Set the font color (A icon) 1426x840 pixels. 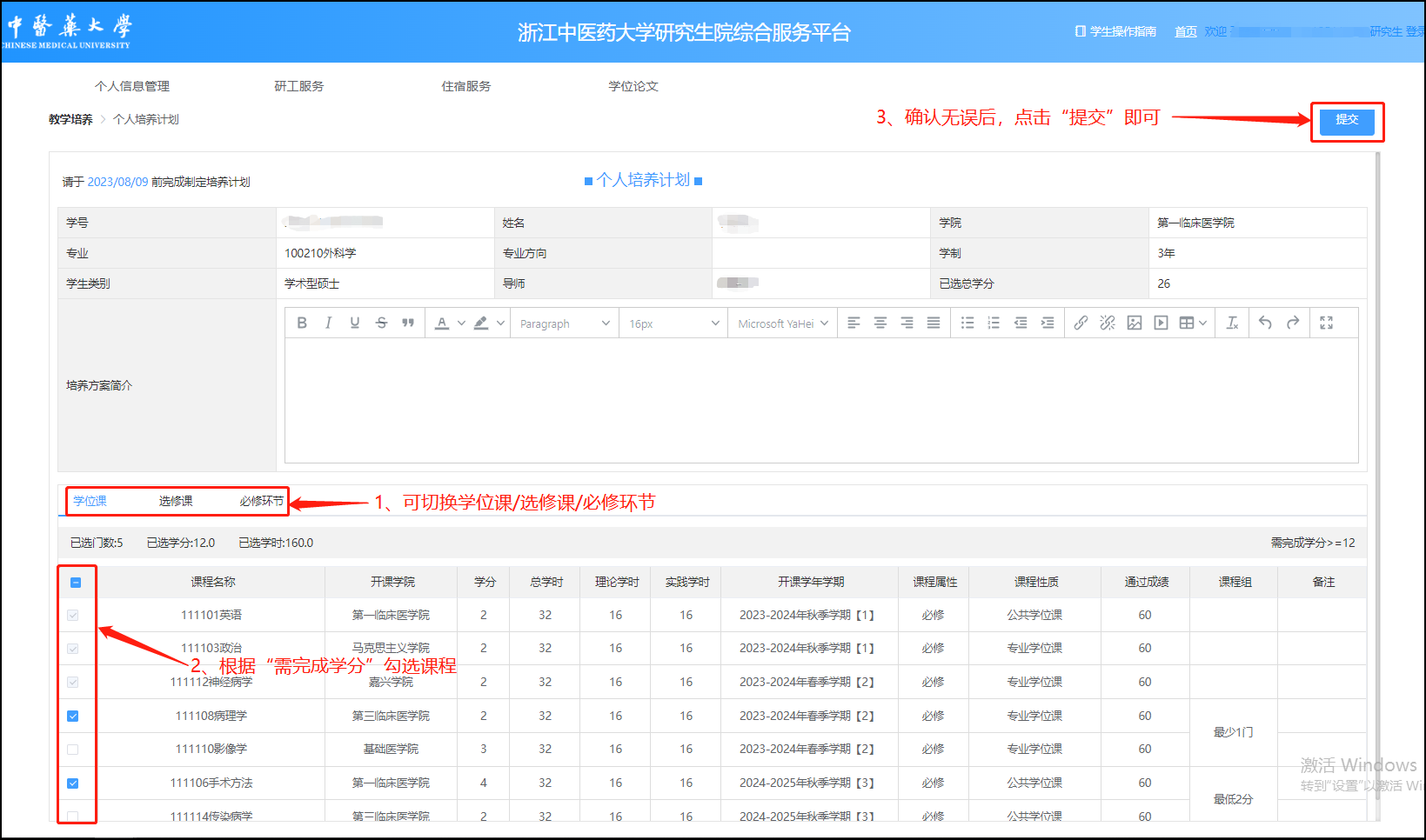[x=442, y=323]
